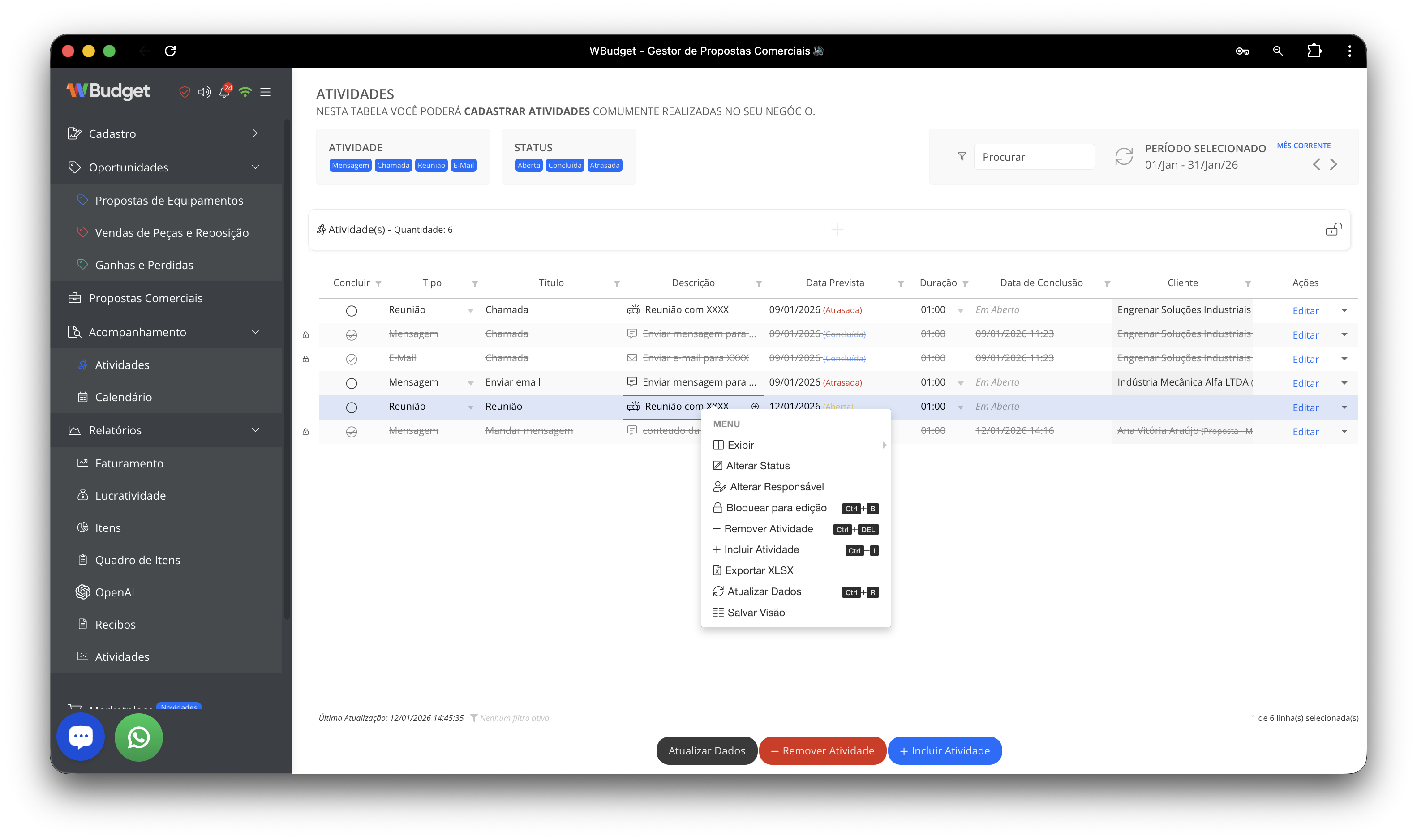Toggle the hamburger menu icon in sidebar header

pyautogui.click(x=265, y=92)
